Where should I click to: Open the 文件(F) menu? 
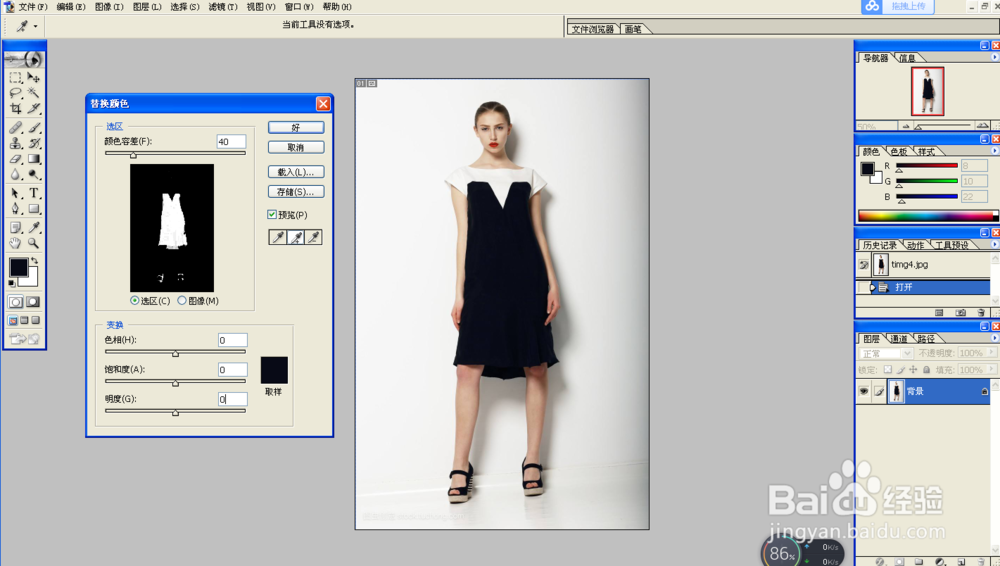[x=33, y=6]
